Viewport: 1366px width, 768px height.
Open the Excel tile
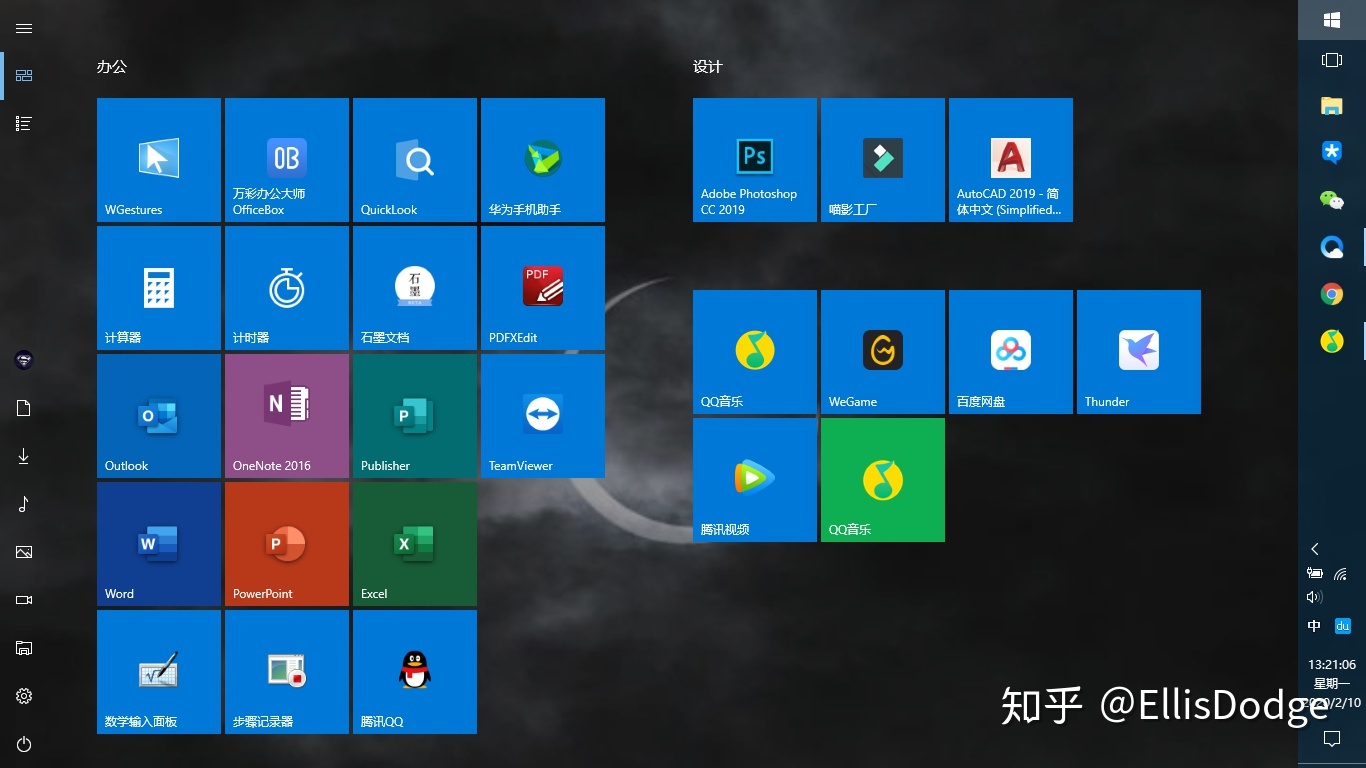click(x=414, y=543)
